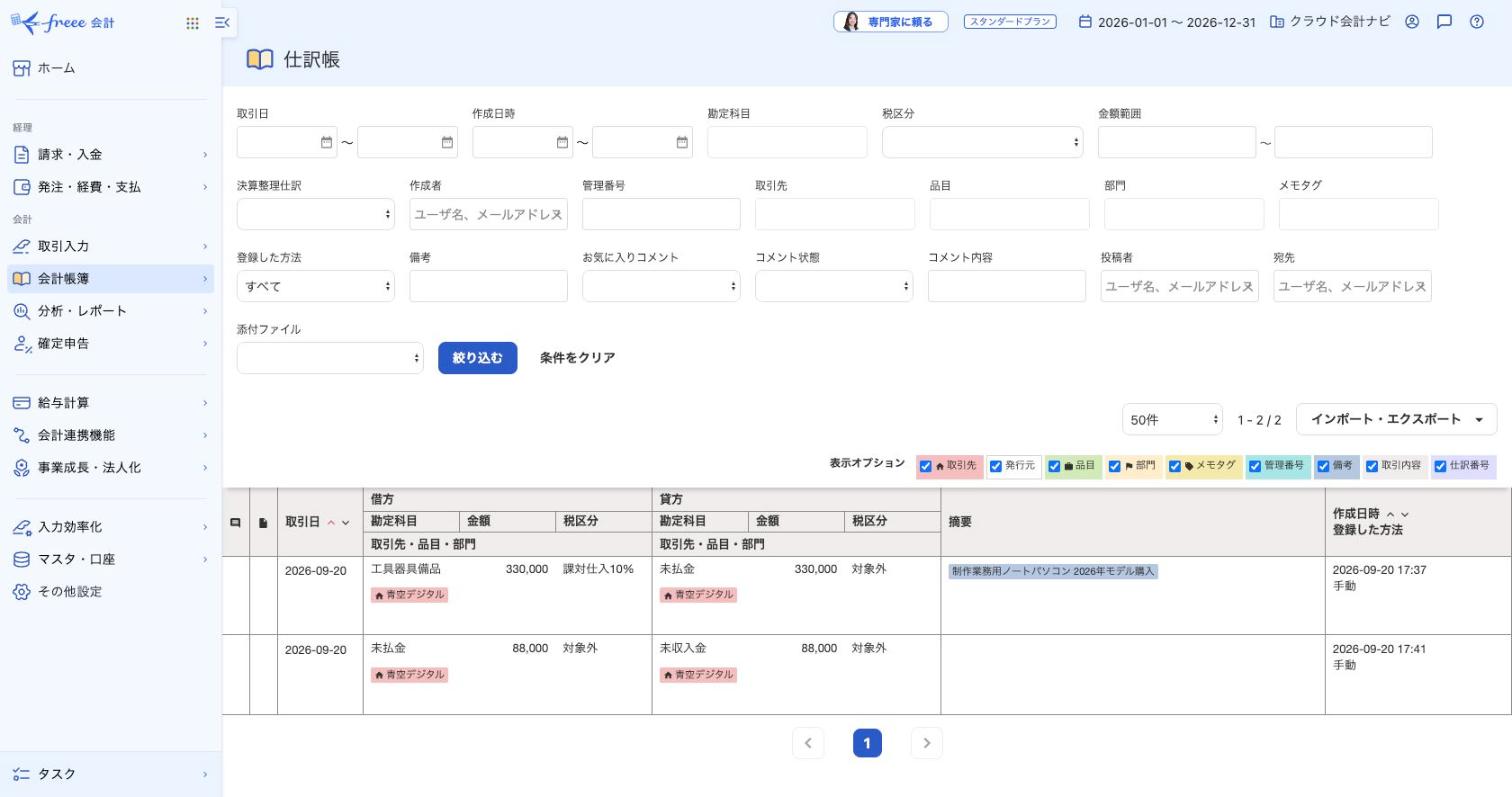Open the help question-mark icon
Image resolution: width=1512 pixels, height=797 pixels.
point(1477,21)
